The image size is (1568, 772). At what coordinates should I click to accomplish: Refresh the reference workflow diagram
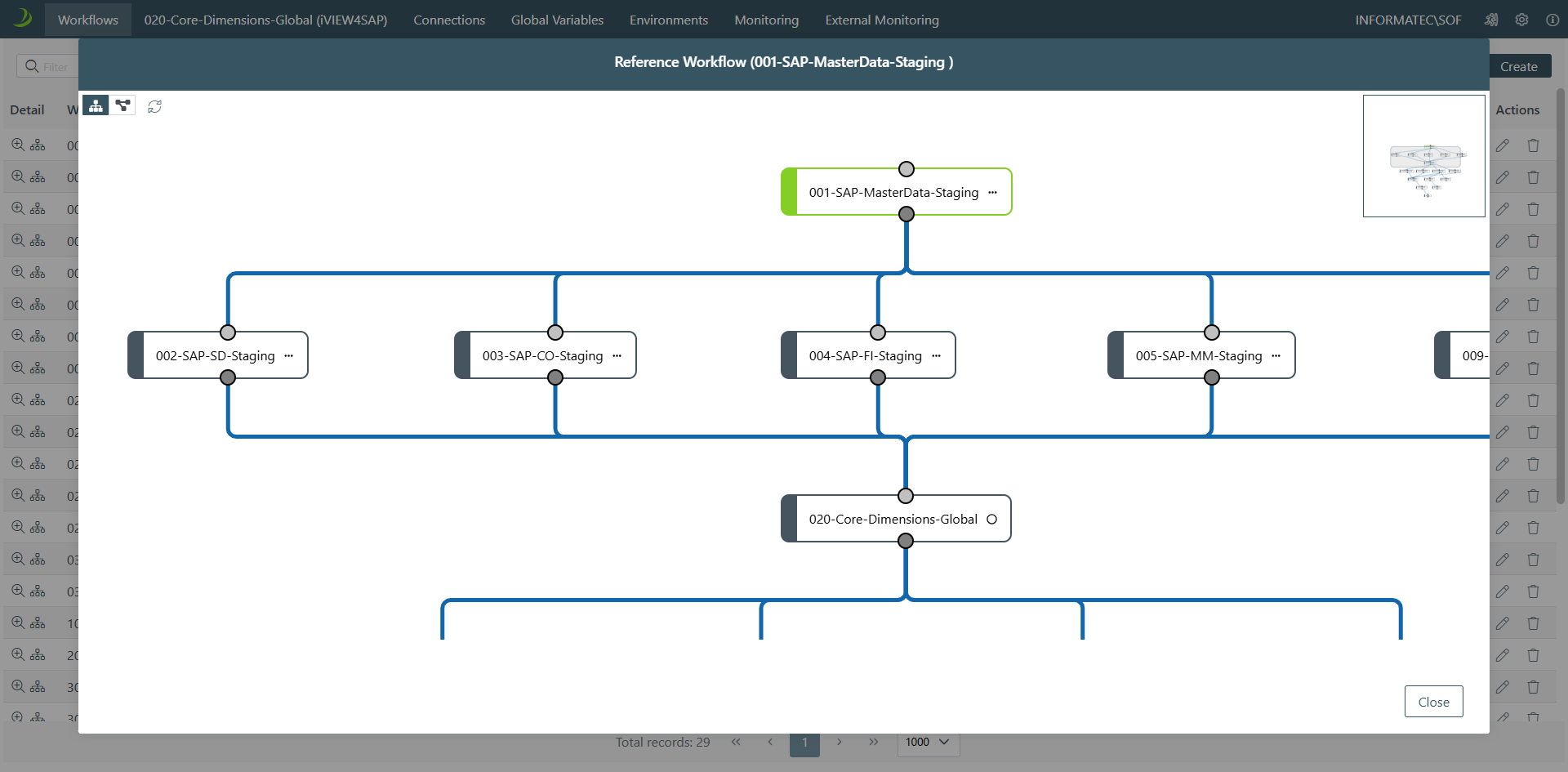[x=154, y=106]
